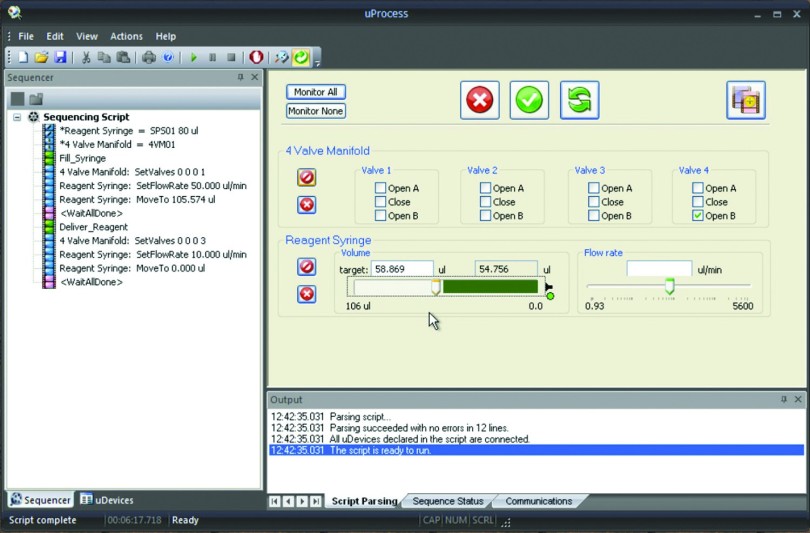Close the Output panel
This screenshot has width=810, height=533.
[x=798, y=399]
